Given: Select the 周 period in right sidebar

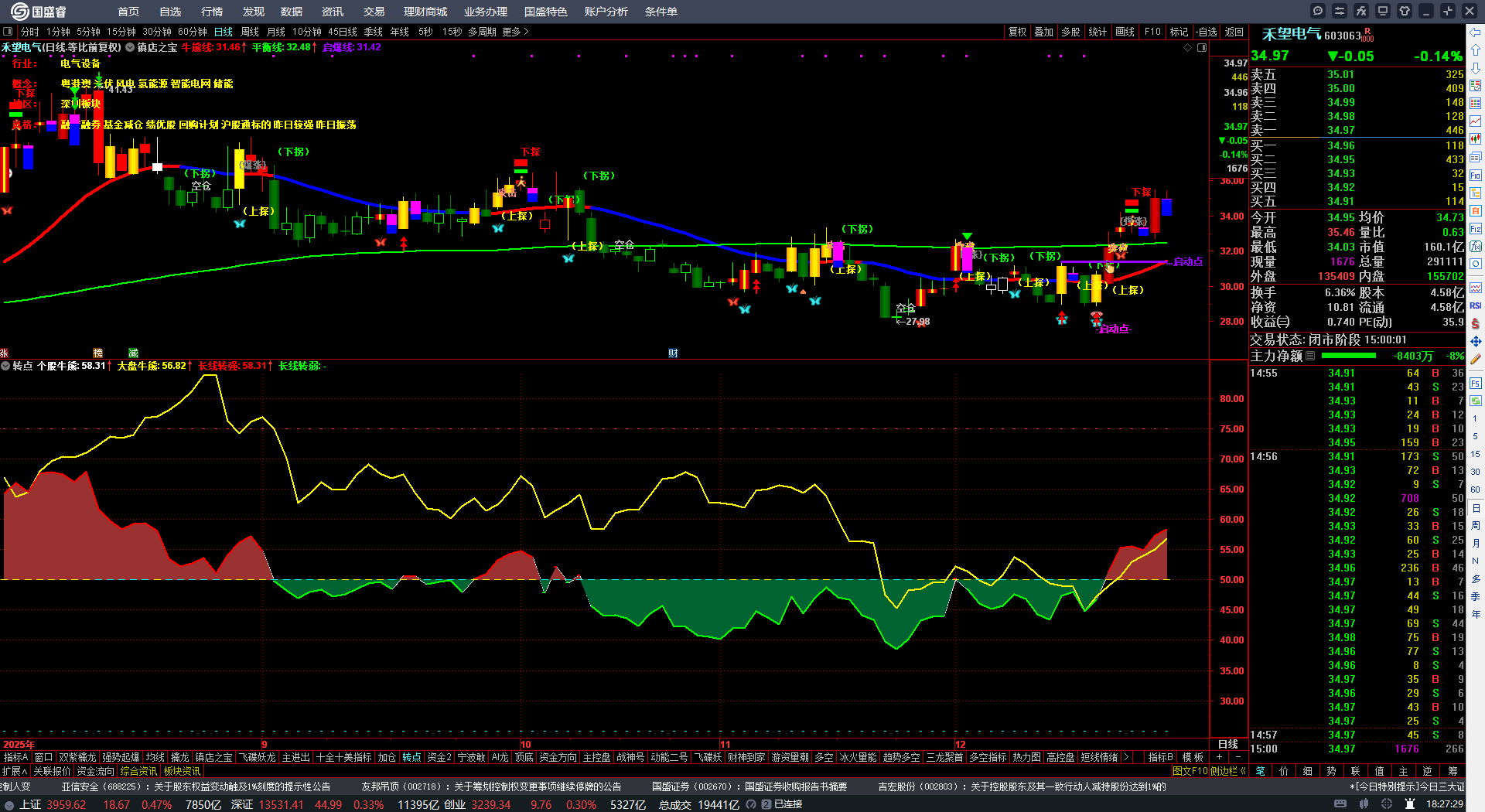Looking at the screenshot, I should tap(1476, 525).
